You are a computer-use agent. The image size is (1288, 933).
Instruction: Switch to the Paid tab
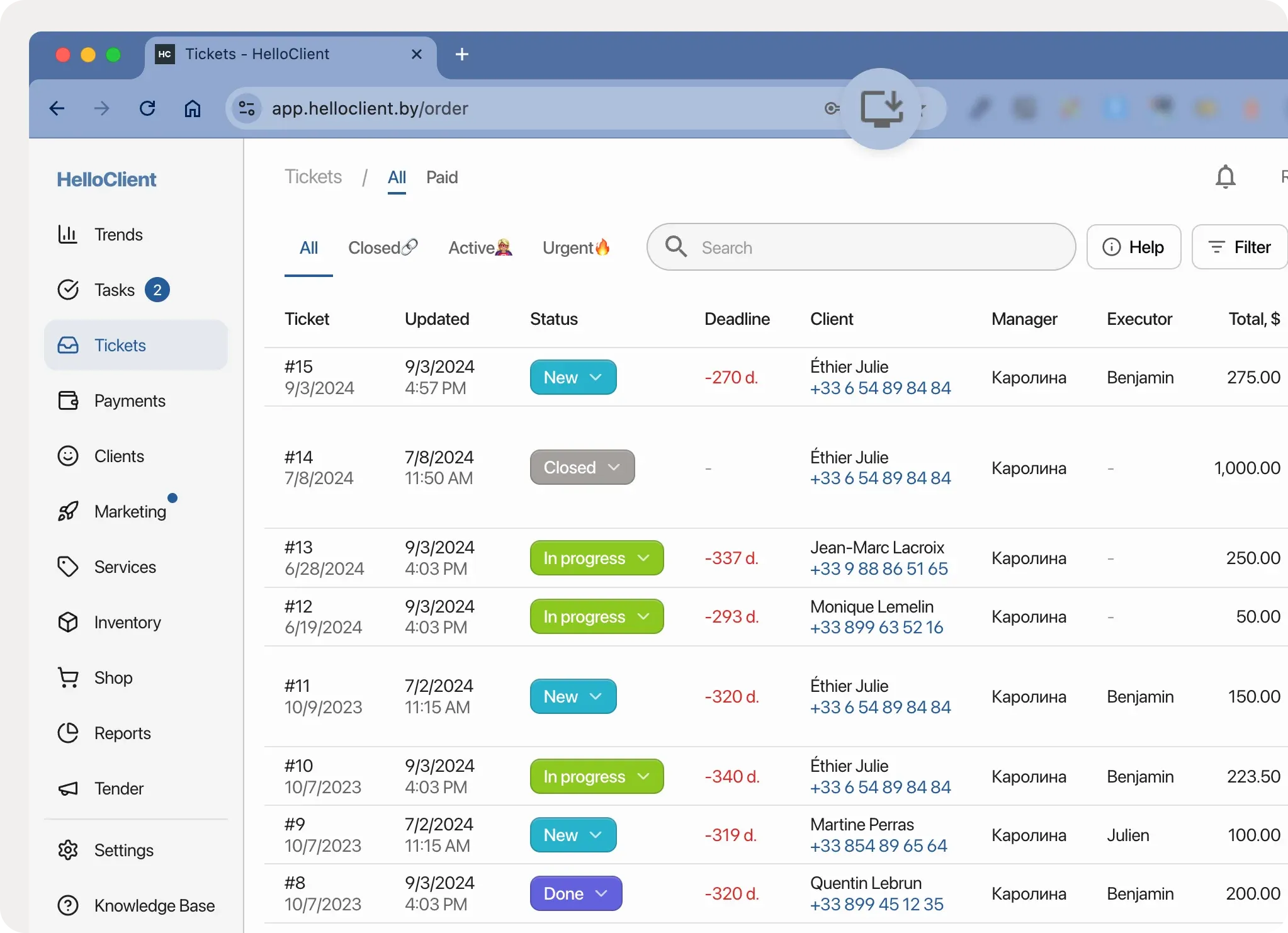click(x=442, y=178)
